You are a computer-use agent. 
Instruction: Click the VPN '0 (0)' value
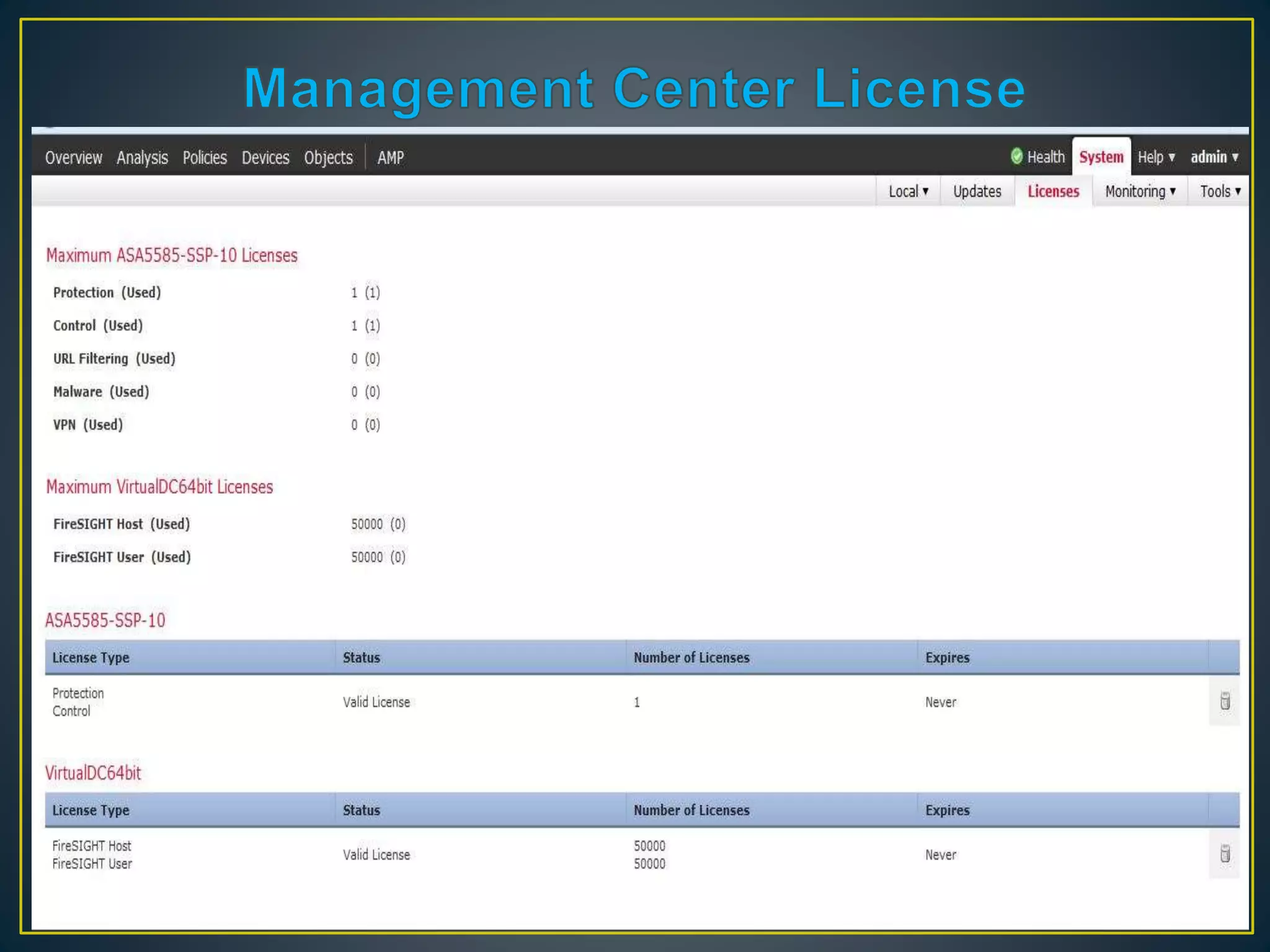365,425
